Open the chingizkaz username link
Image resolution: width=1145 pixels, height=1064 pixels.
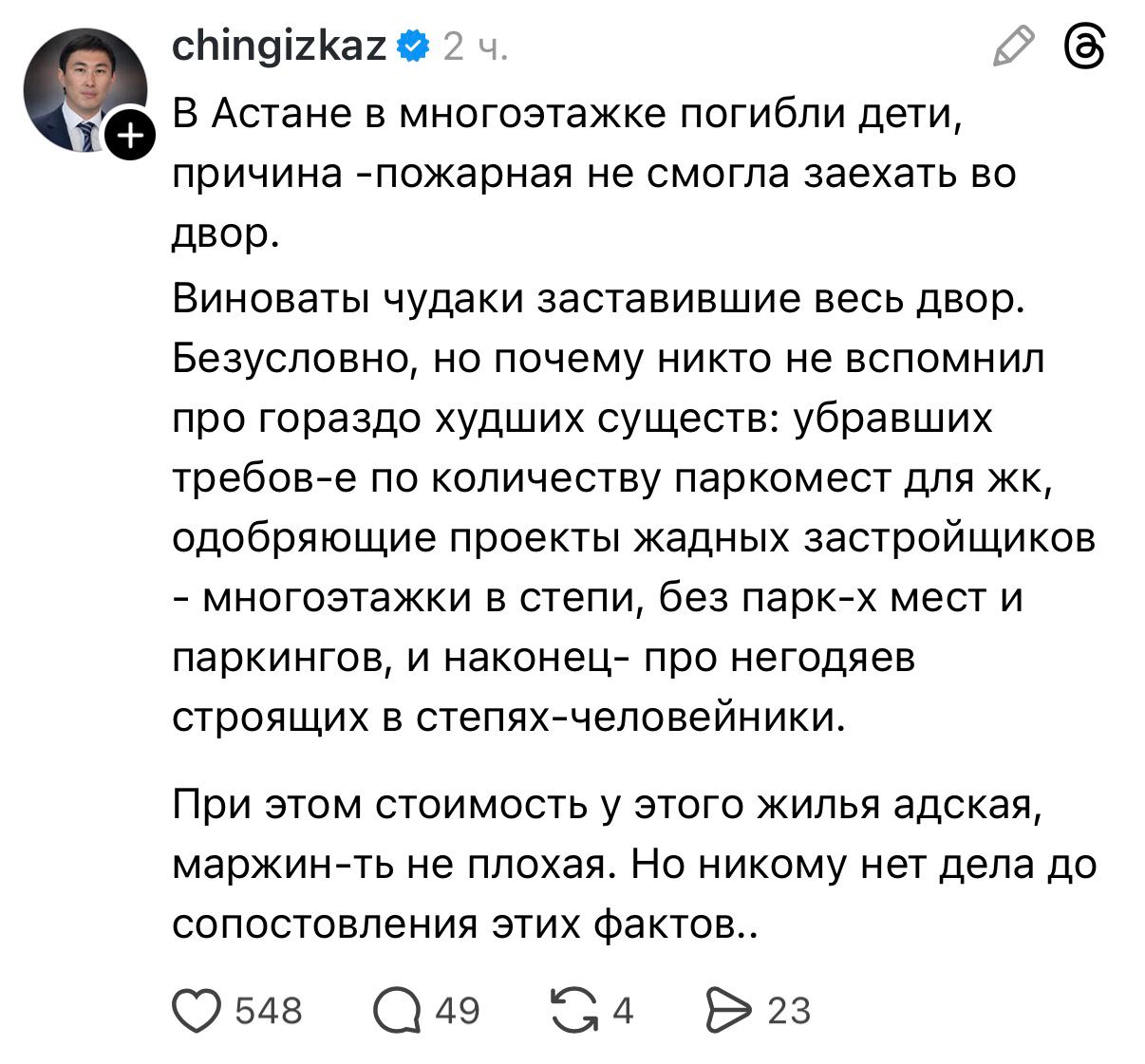[279, 46]
